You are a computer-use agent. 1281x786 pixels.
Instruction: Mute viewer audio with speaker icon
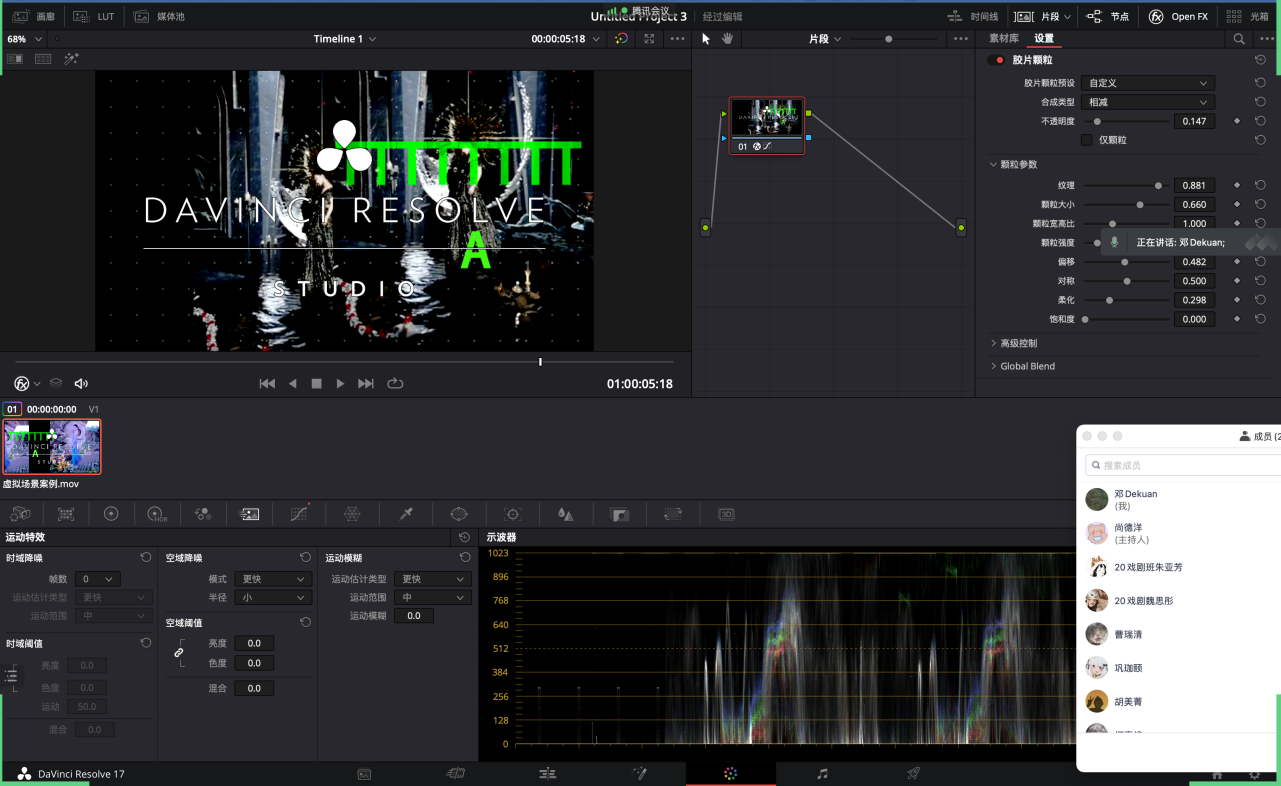click(x=81, y=384)
